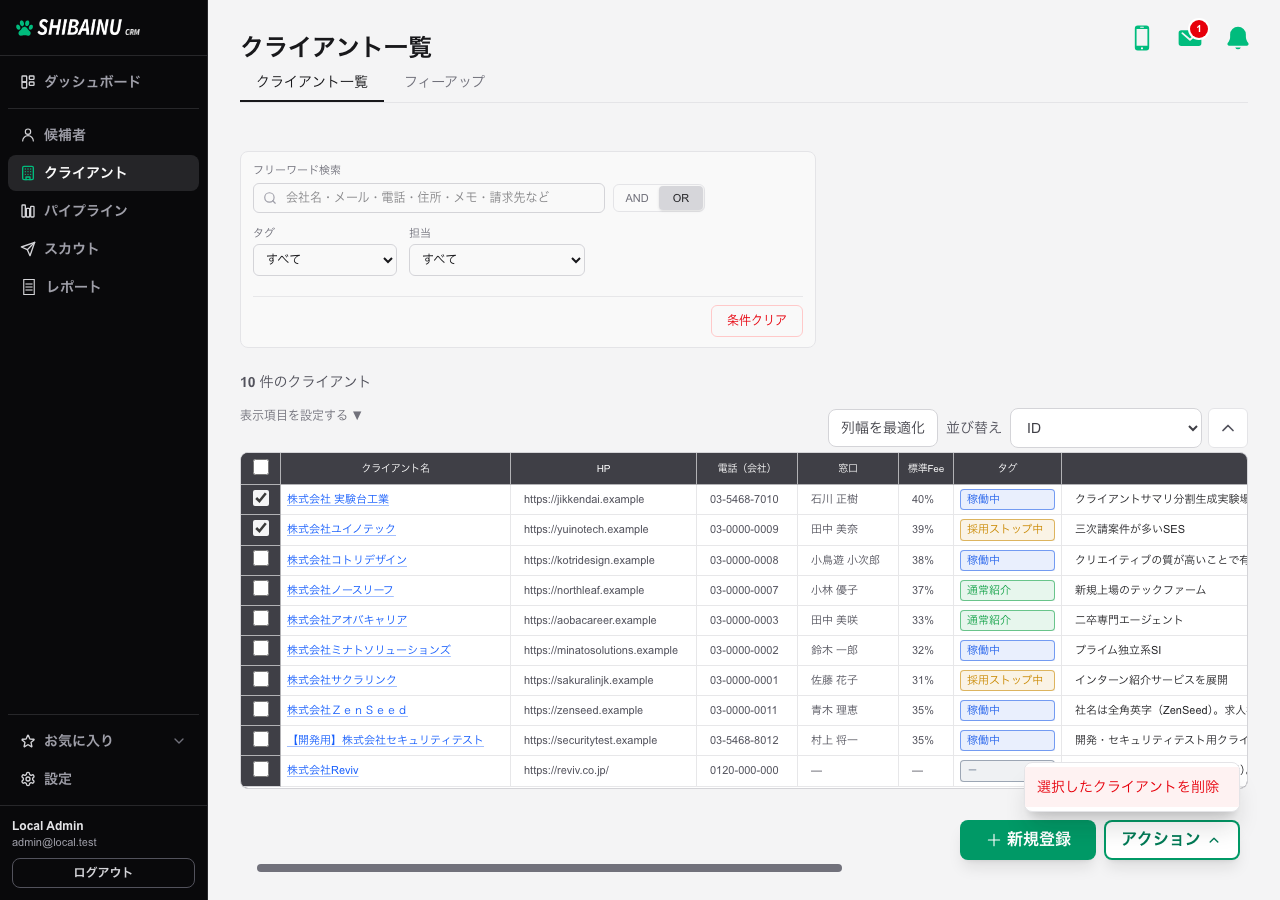Click the 条件クリア button

point(757,321)
